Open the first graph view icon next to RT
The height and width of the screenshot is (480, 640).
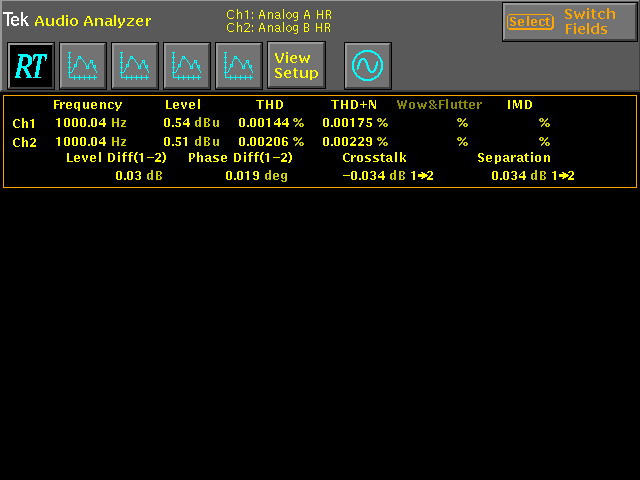(x=83, y=66)
